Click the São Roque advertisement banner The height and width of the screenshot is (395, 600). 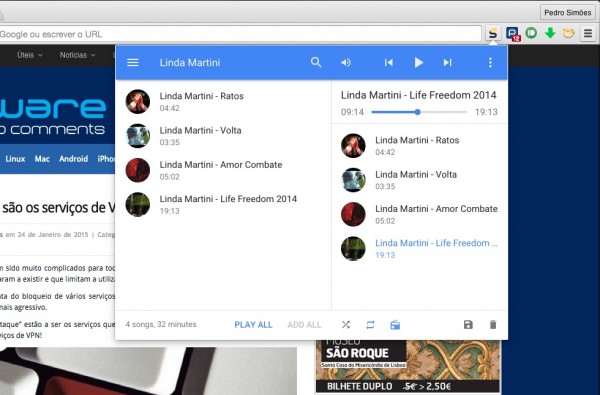click(408, 367)
